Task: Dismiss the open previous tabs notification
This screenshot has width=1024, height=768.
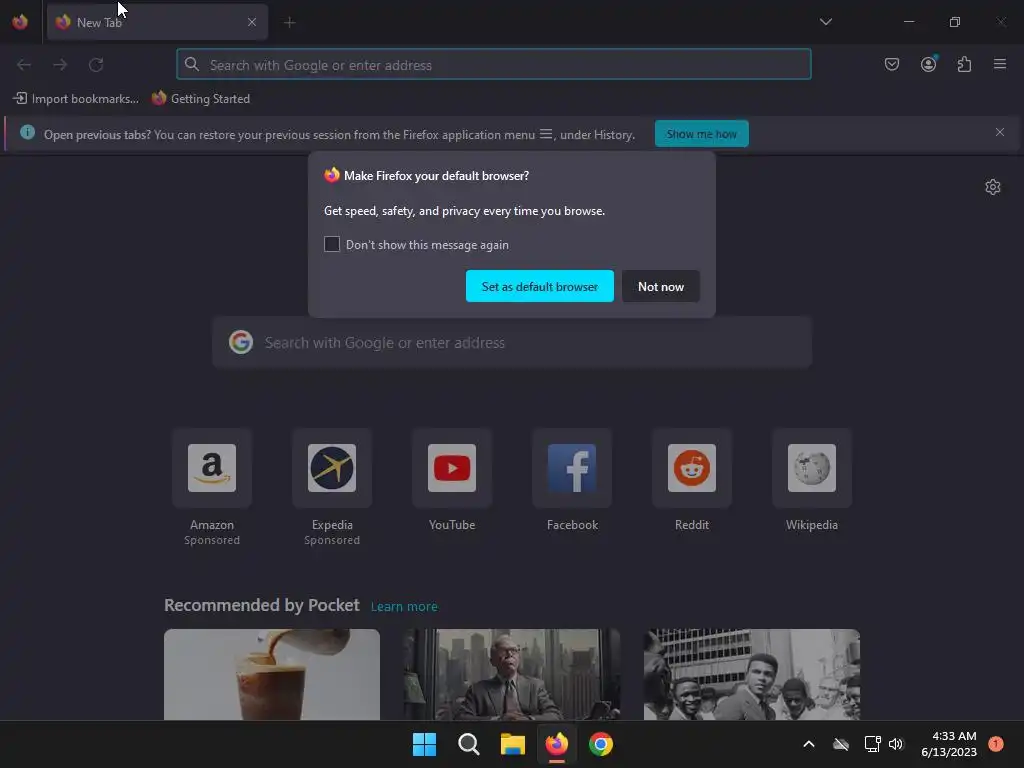Action: click(x=999, y=132)
